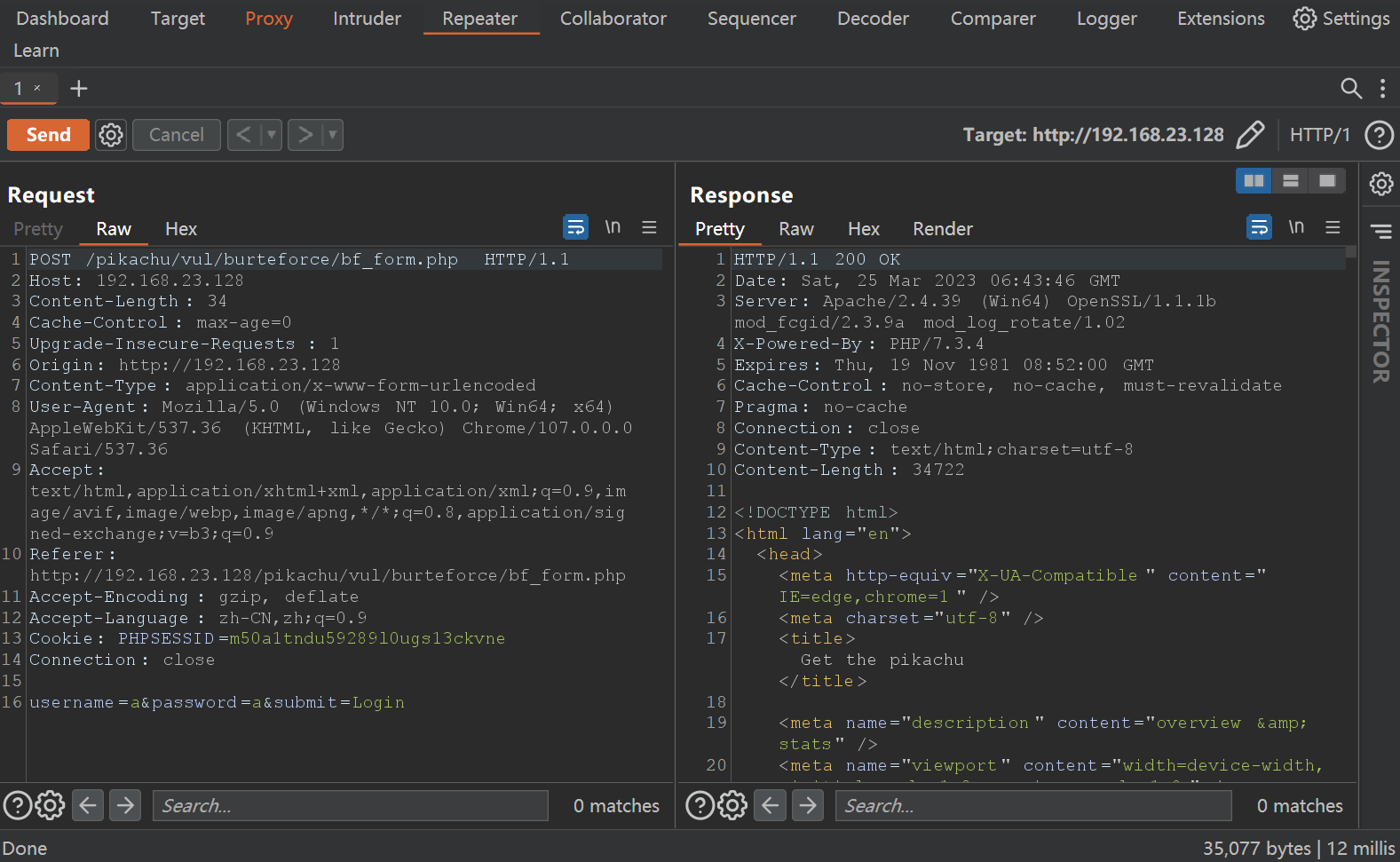Viewport: 1400px width, 862px height.
Task: Switch to side-by-side layout view
Action: (1254, 181)
